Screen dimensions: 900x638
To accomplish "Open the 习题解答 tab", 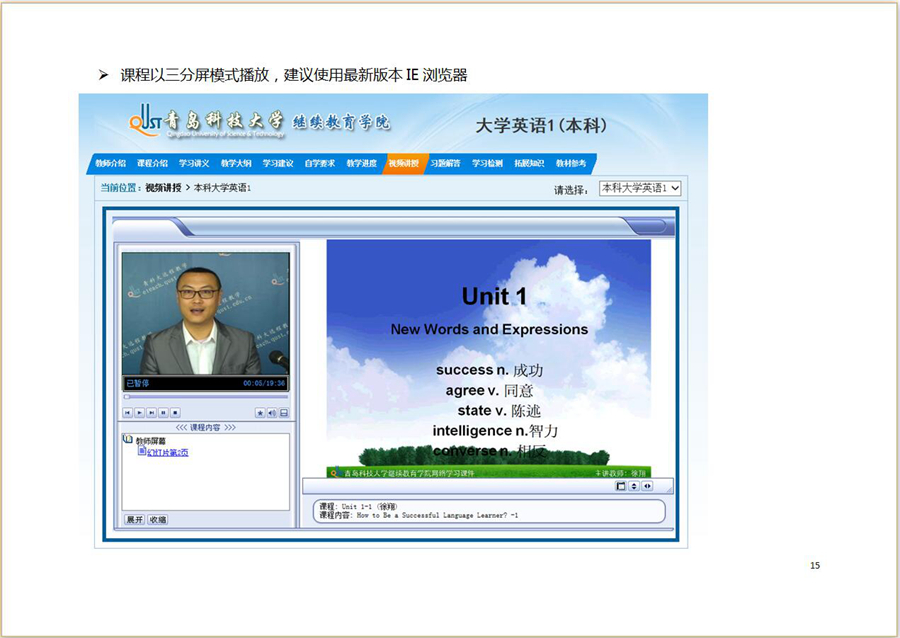I will click(445, 163).
